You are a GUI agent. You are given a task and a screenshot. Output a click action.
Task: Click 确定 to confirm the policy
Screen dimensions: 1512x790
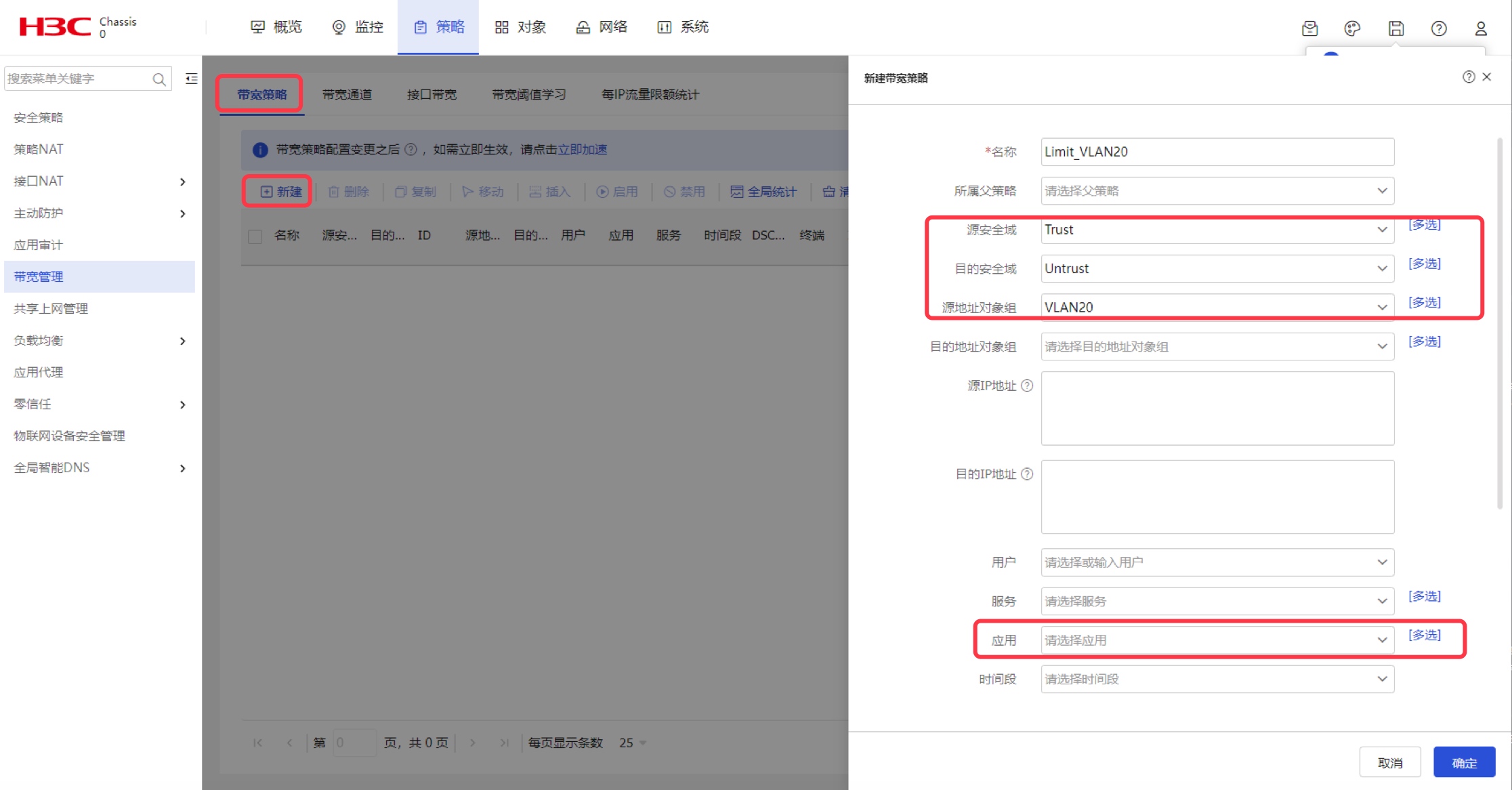(x=1464, y=763)
